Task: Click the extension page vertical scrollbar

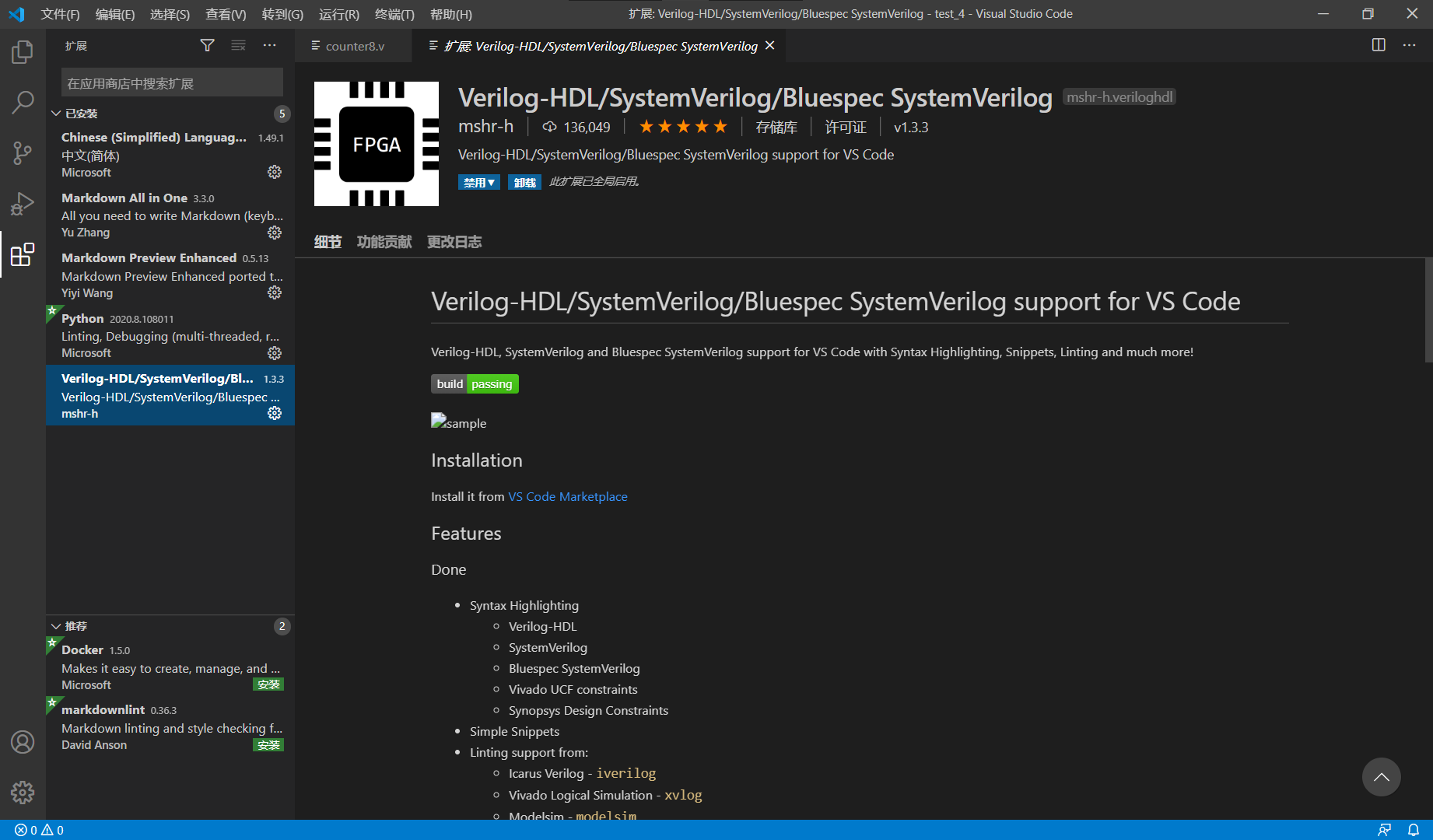Action: tap(1428, 311)
